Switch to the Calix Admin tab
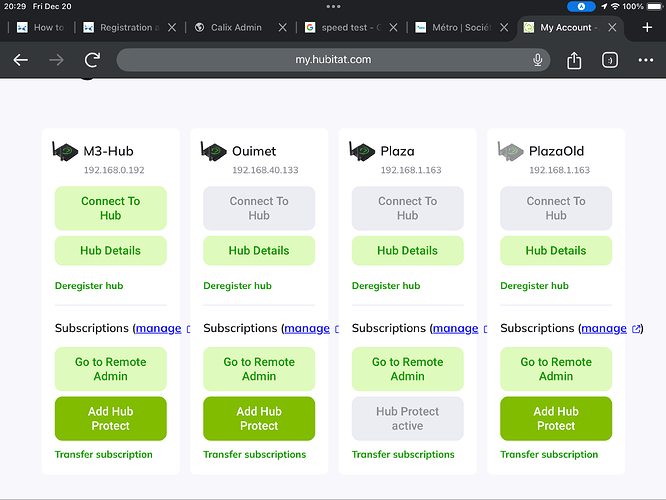 tap(229, 28)
